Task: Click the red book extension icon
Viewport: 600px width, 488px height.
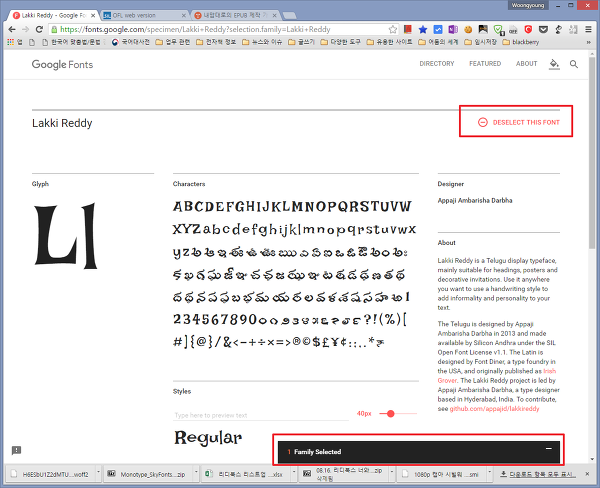Action: tap(408, 29)
